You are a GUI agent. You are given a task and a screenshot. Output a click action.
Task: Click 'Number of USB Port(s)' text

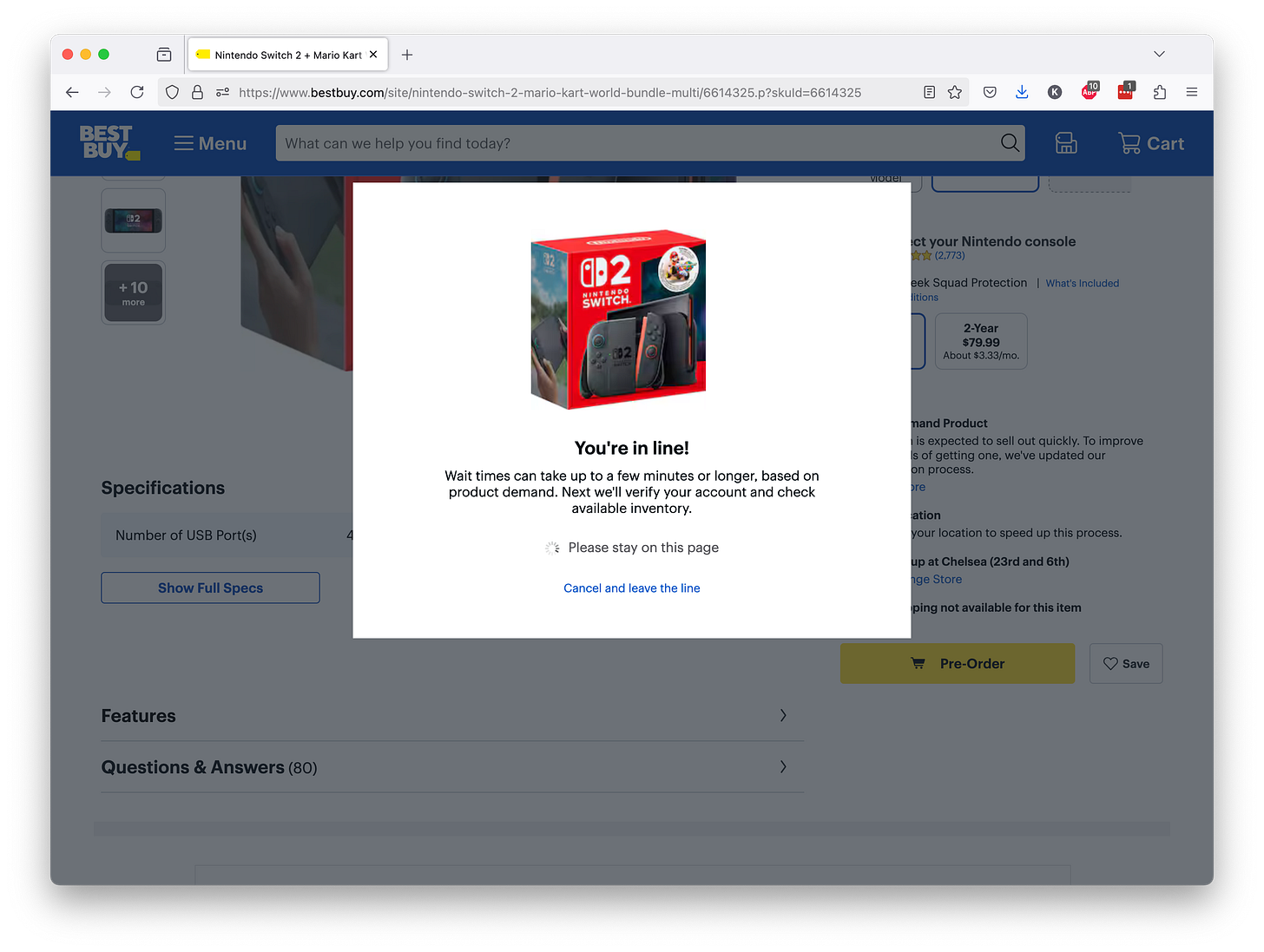pos(186,535)
